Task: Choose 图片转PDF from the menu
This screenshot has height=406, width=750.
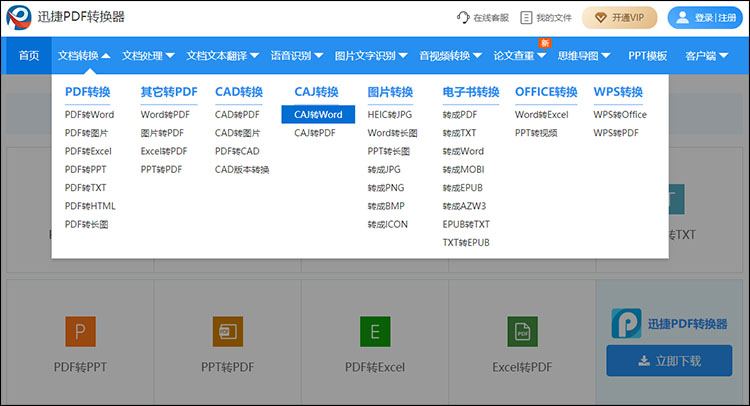Action: pyautogui.click(x=162, y=133)
